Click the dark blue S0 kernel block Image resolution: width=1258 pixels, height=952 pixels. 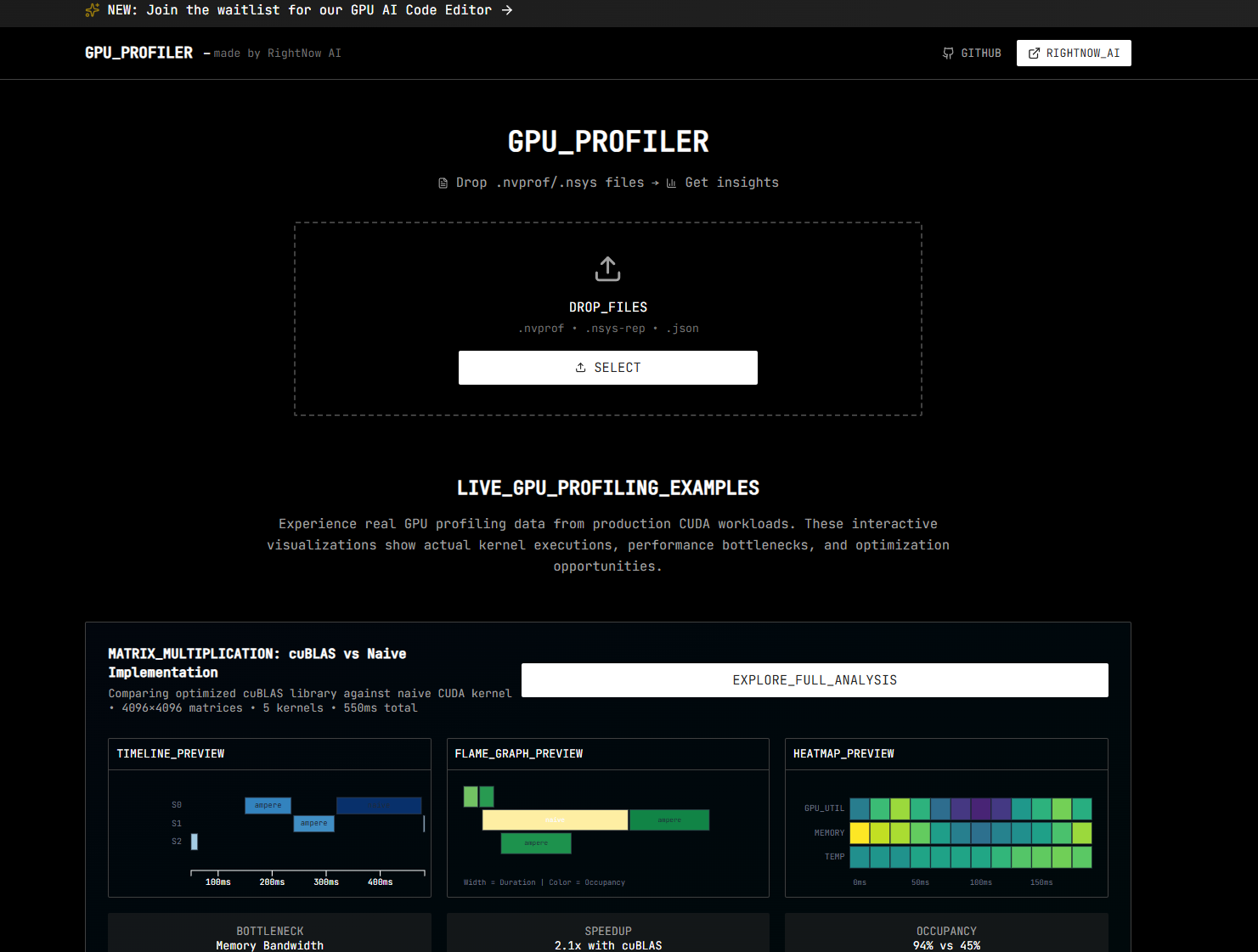tap(379, 805)
